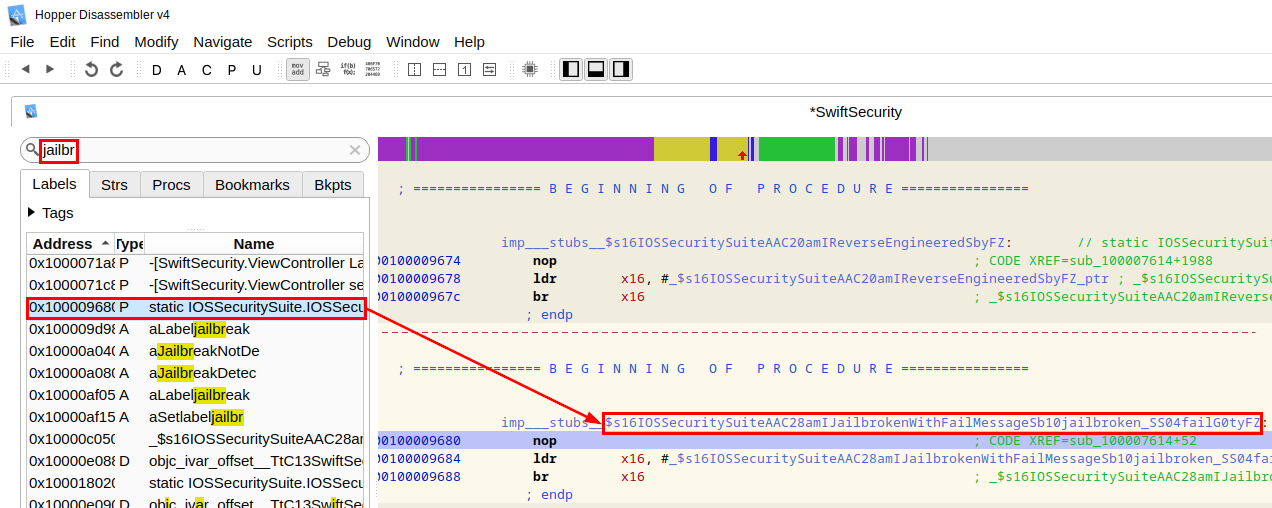
Task: Go back with the left arrow
Action: 26,69
